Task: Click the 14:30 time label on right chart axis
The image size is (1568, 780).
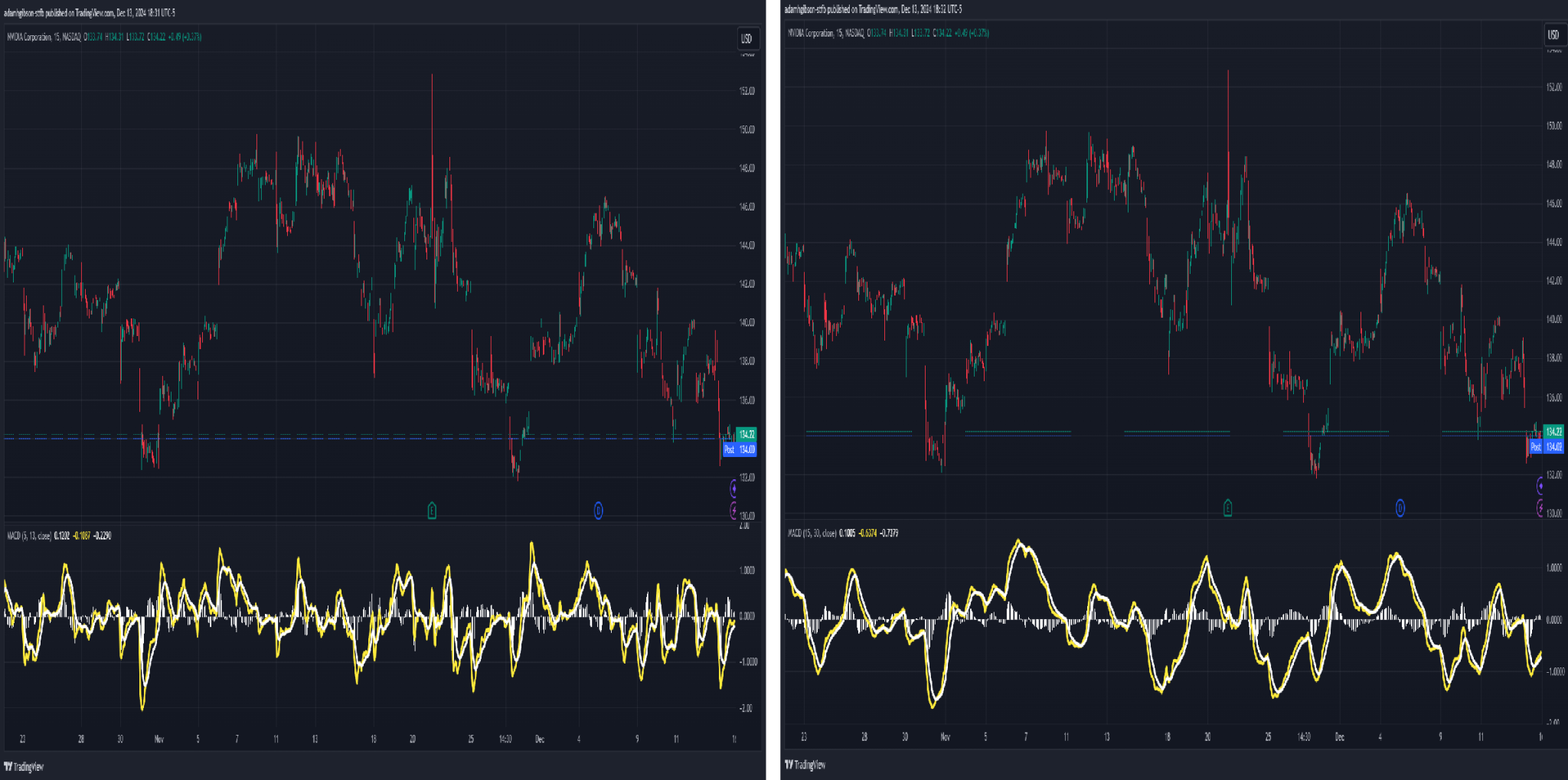Action: [1303, 737]
